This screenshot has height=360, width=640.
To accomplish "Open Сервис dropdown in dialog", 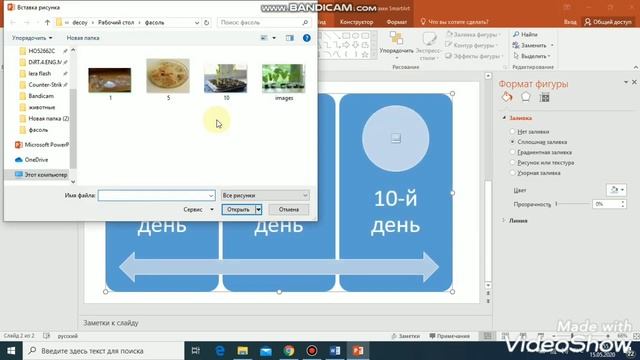I will tap(198, 209).
